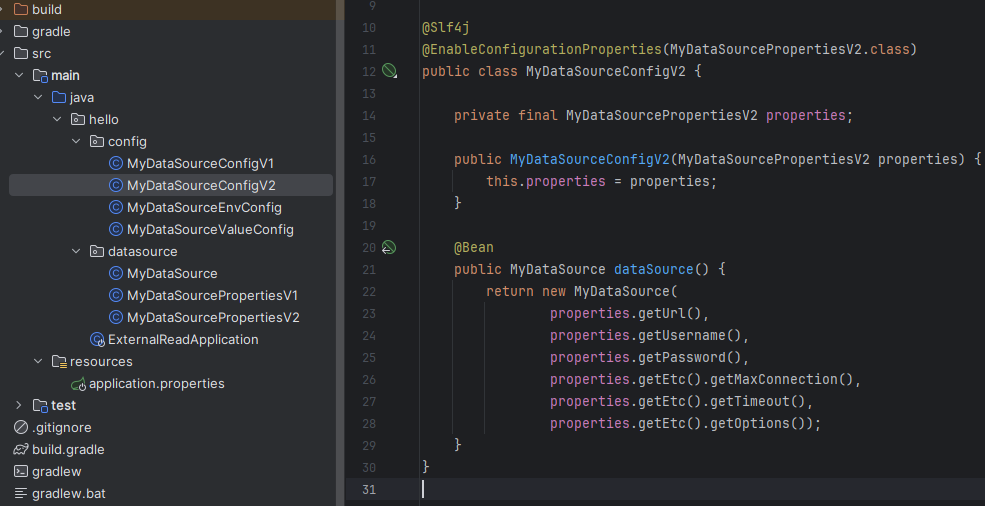985x506 pixels.
Task: Click the test module folder icon
Action: pyautogui.click(x=40, y=405)
